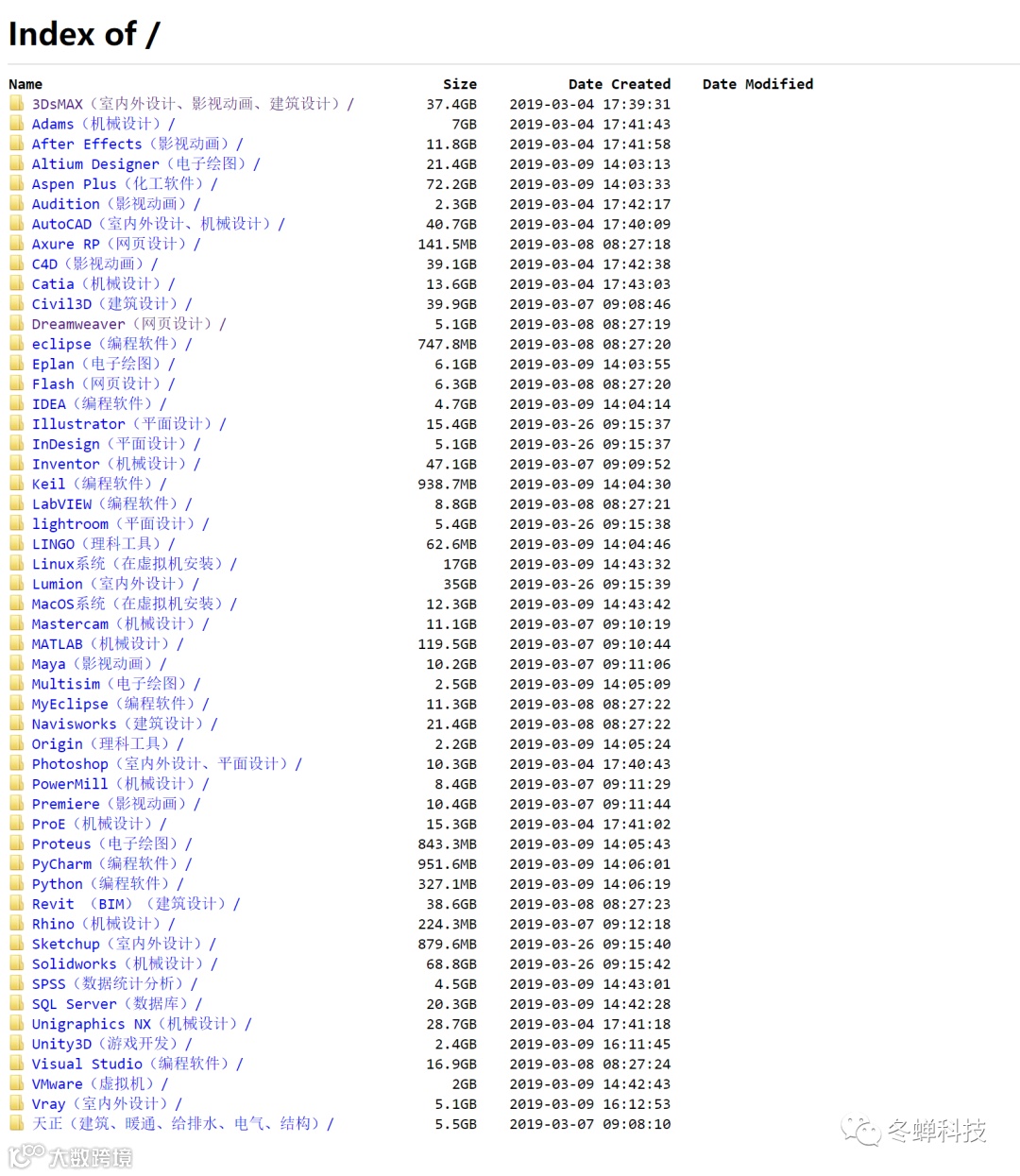The height and width of the screenshot is (1176, 1020).
Task: Open the Catia (机械设计) folder
Action: (x=103, y=283)
